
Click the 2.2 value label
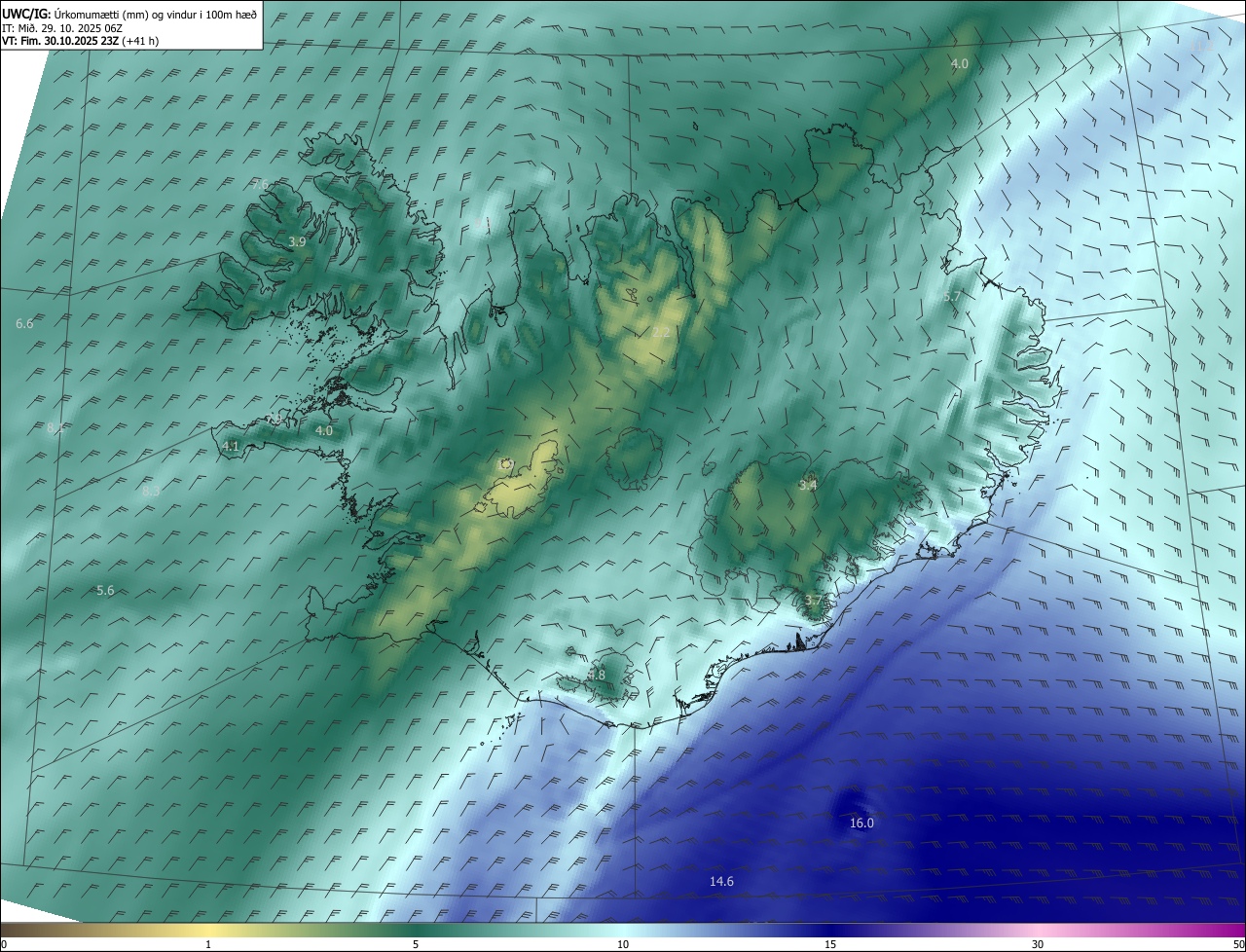661,333
